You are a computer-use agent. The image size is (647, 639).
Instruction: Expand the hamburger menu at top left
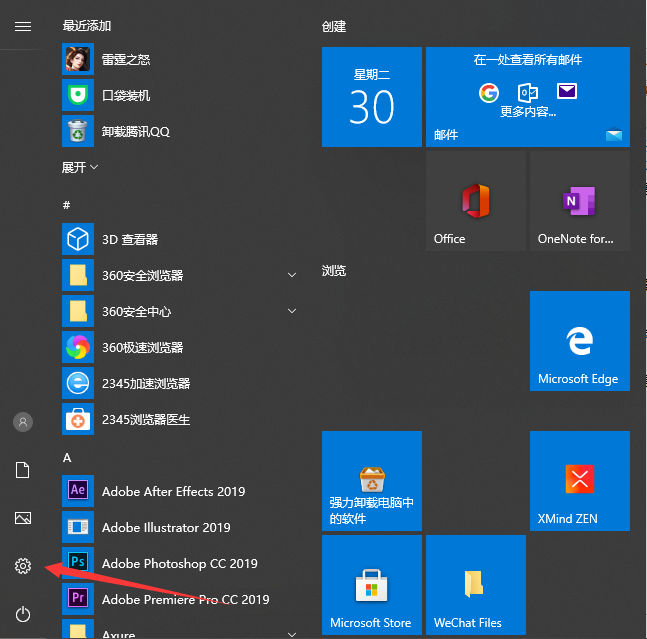coord(23,26)
